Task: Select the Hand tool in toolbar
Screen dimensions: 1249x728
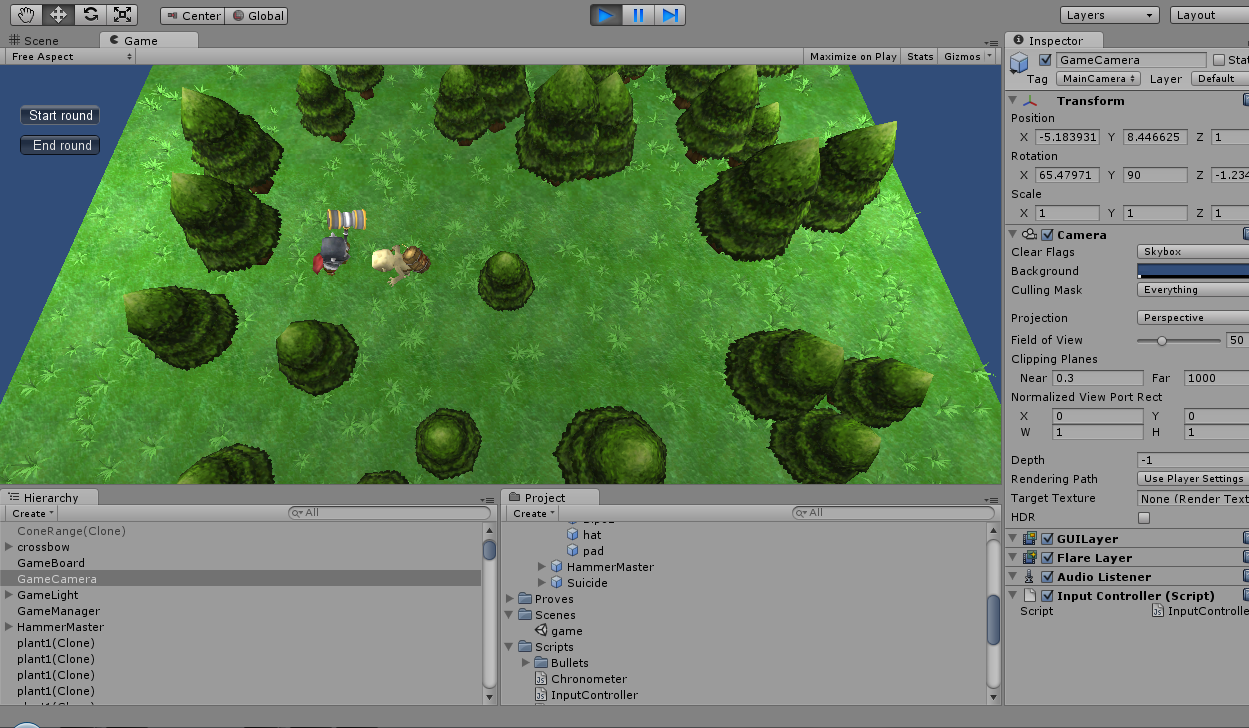Action: [27, 14]
